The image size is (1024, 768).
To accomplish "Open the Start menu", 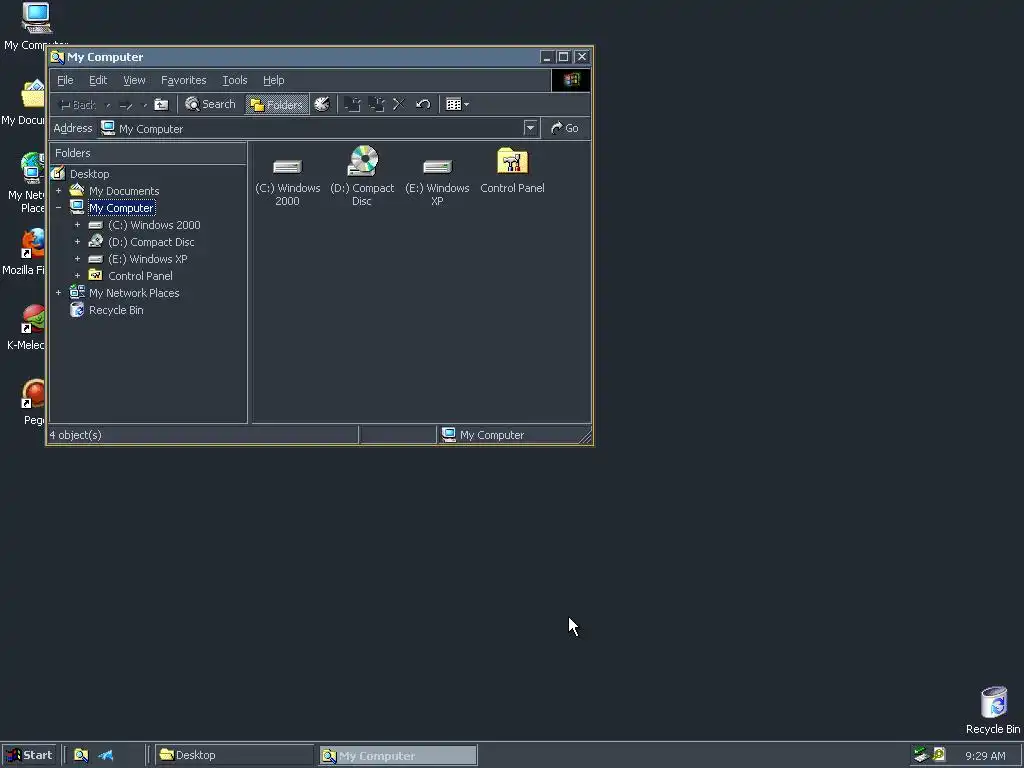I will pyautogui.click(x=29, y=755).
